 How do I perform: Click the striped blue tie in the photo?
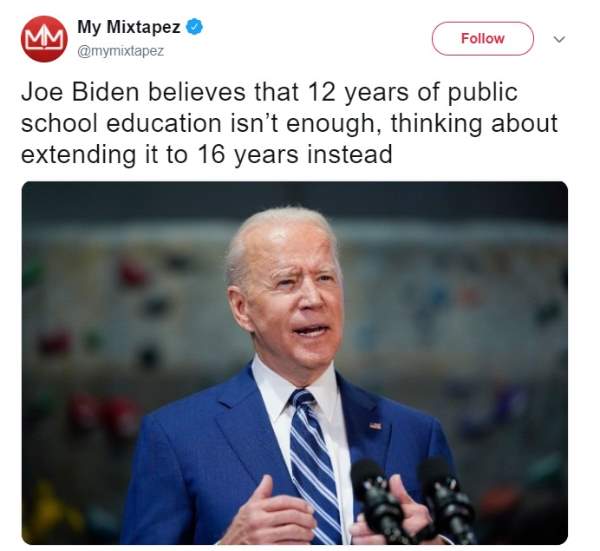tap(313, 465)
